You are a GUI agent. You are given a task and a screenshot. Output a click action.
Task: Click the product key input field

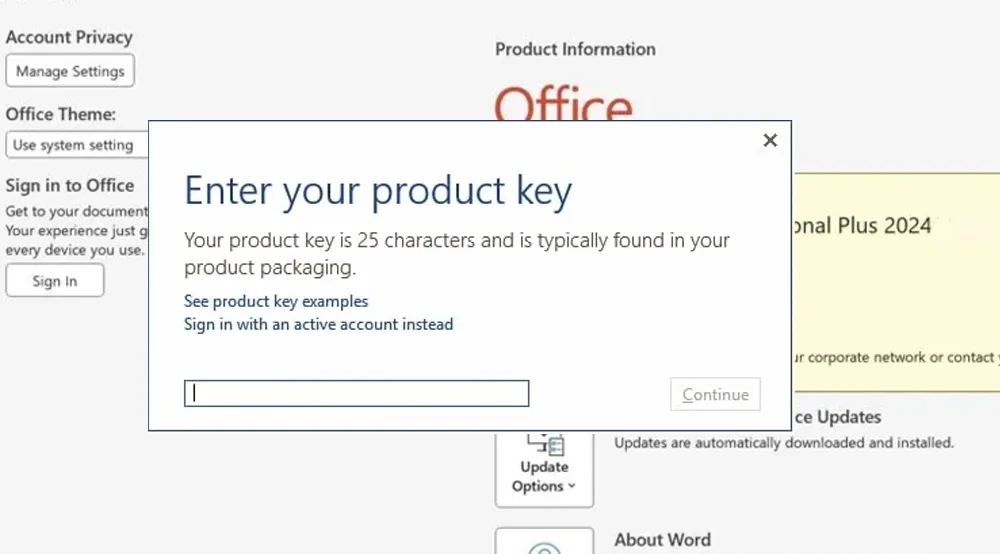(x=356, y=394)
